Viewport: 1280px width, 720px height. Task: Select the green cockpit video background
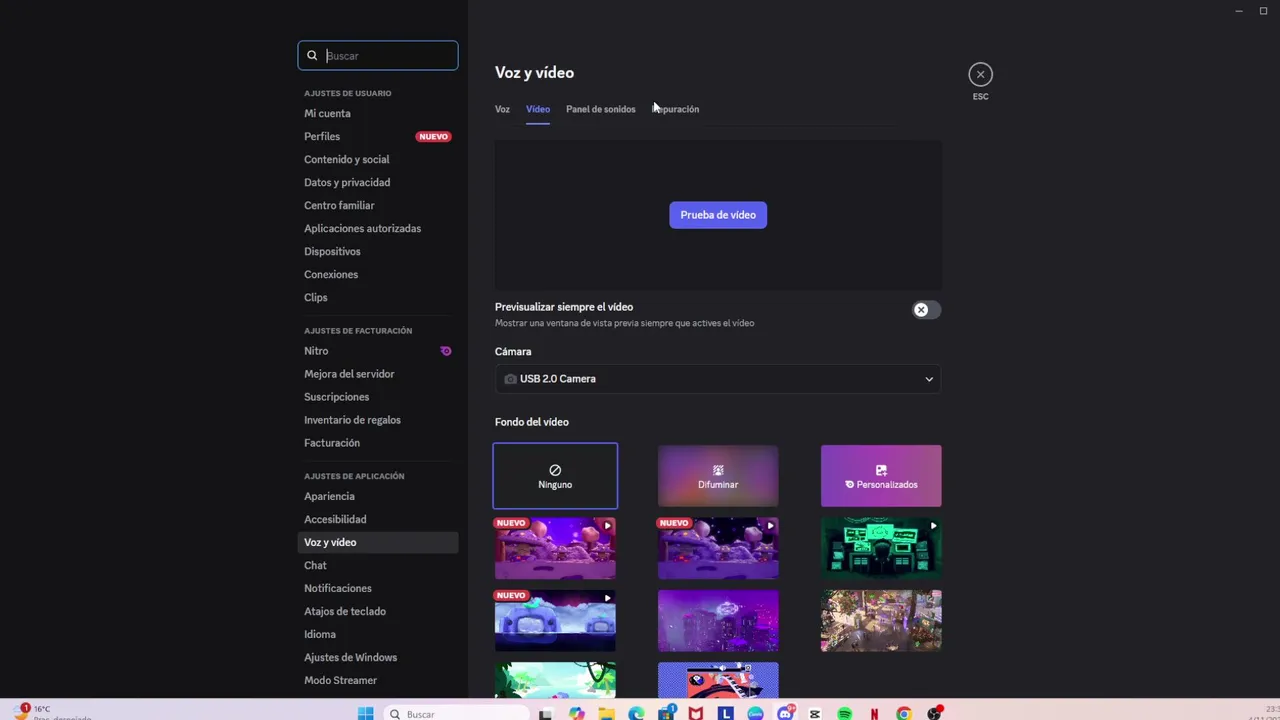pos(881,548)
